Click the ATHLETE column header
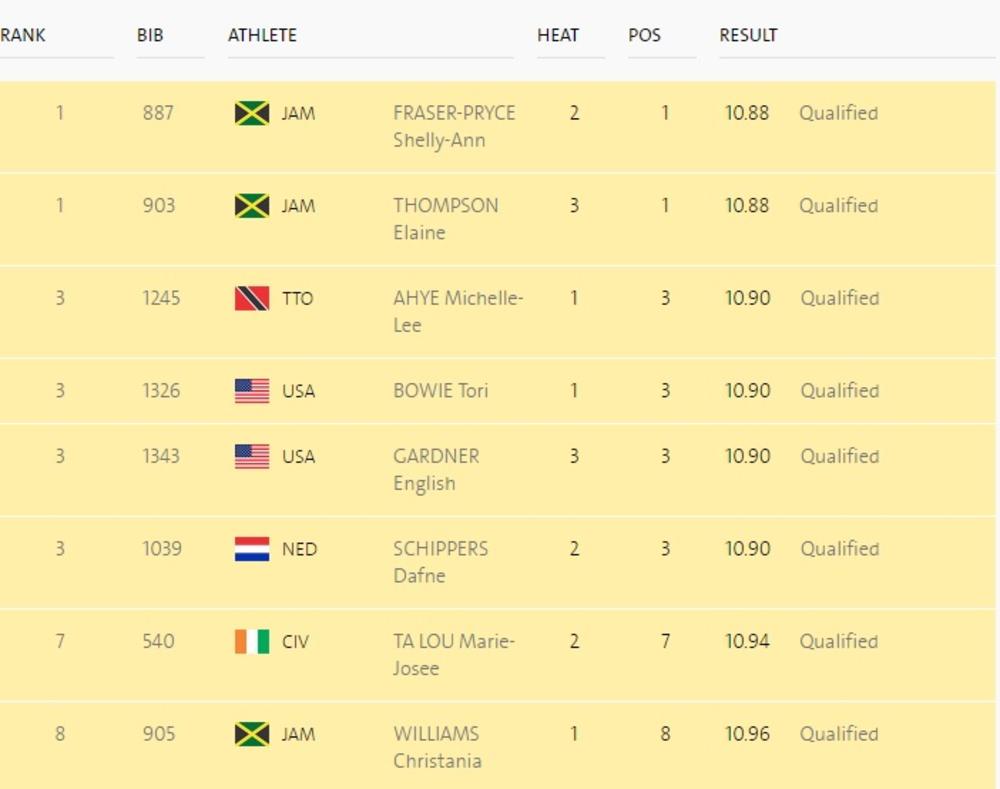The width and height of the screenshot is (1000, 789). tap(262, 35)
